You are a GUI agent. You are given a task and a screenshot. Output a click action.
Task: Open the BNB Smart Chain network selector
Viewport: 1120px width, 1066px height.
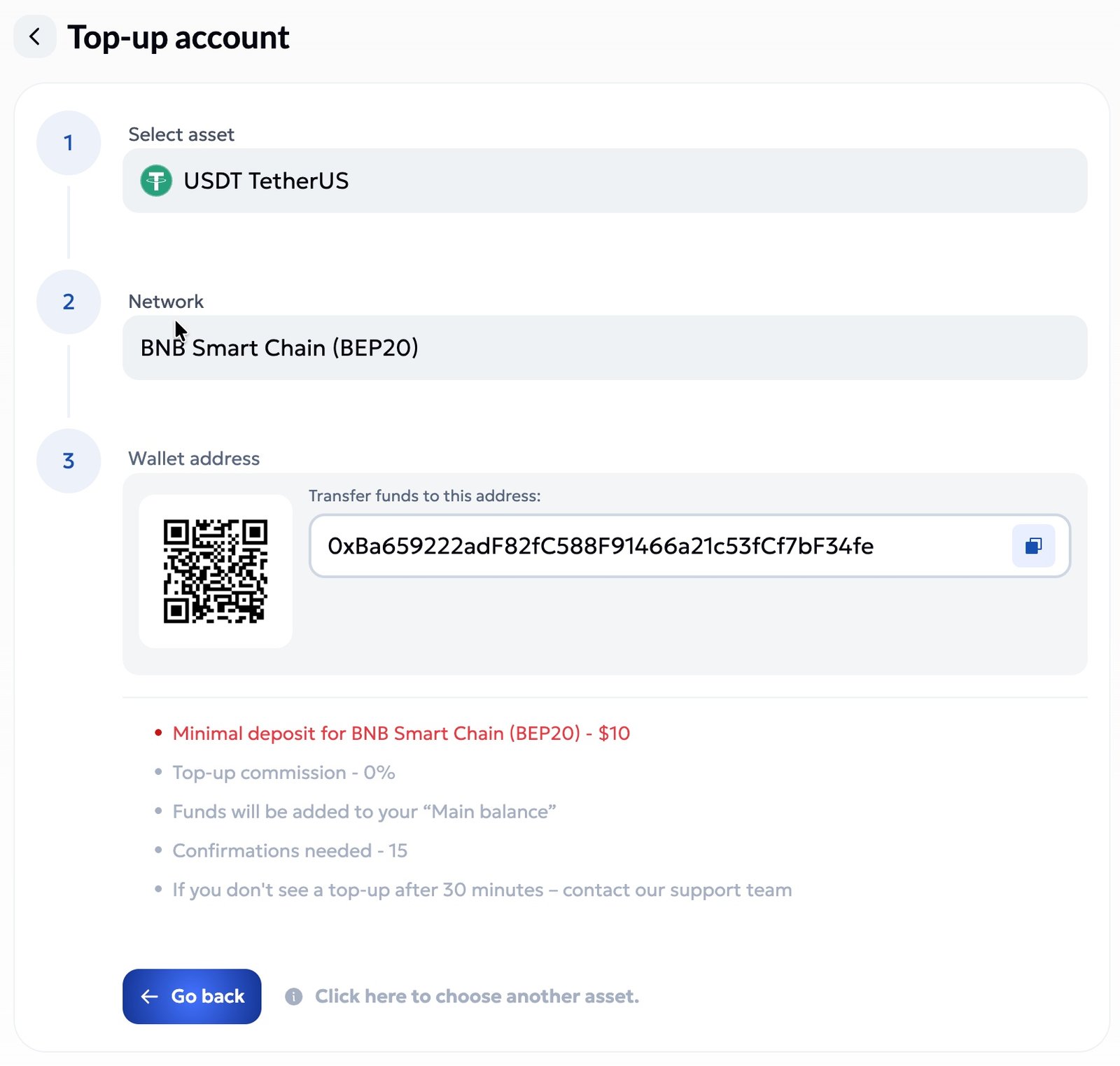604,348
